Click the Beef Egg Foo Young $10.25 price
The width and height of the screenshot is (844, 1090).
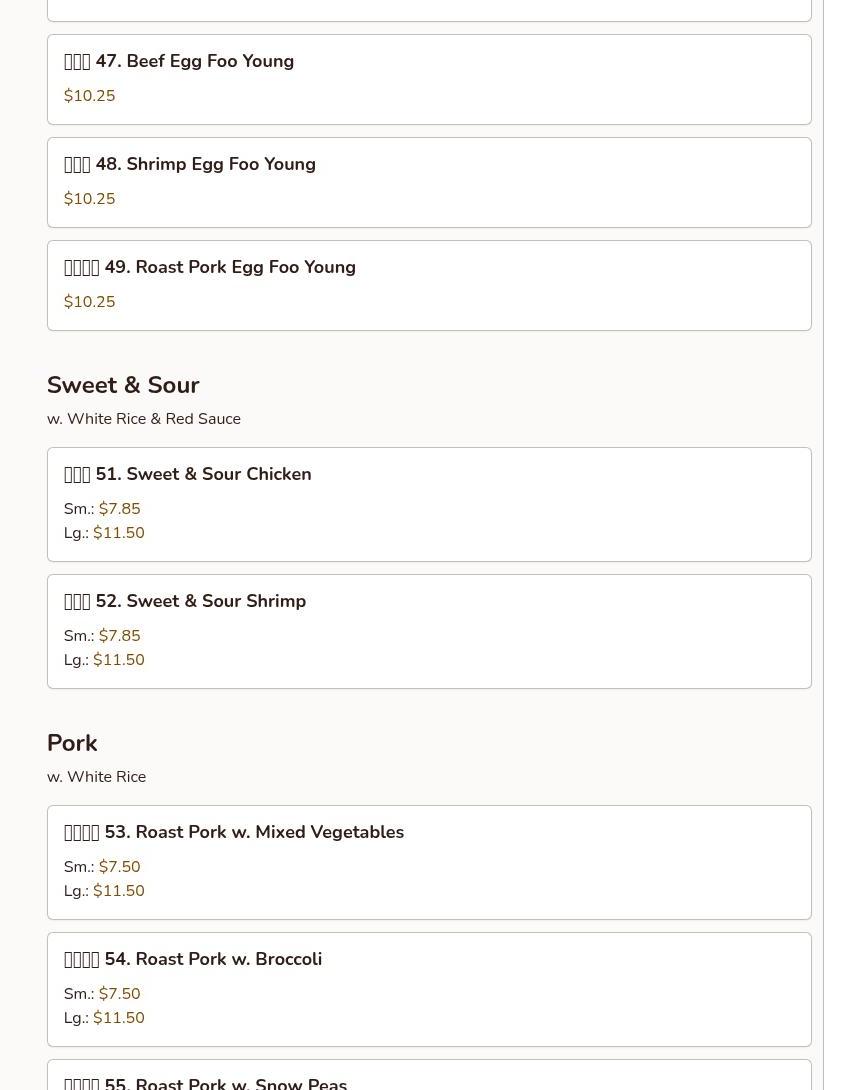pos(90,96)
